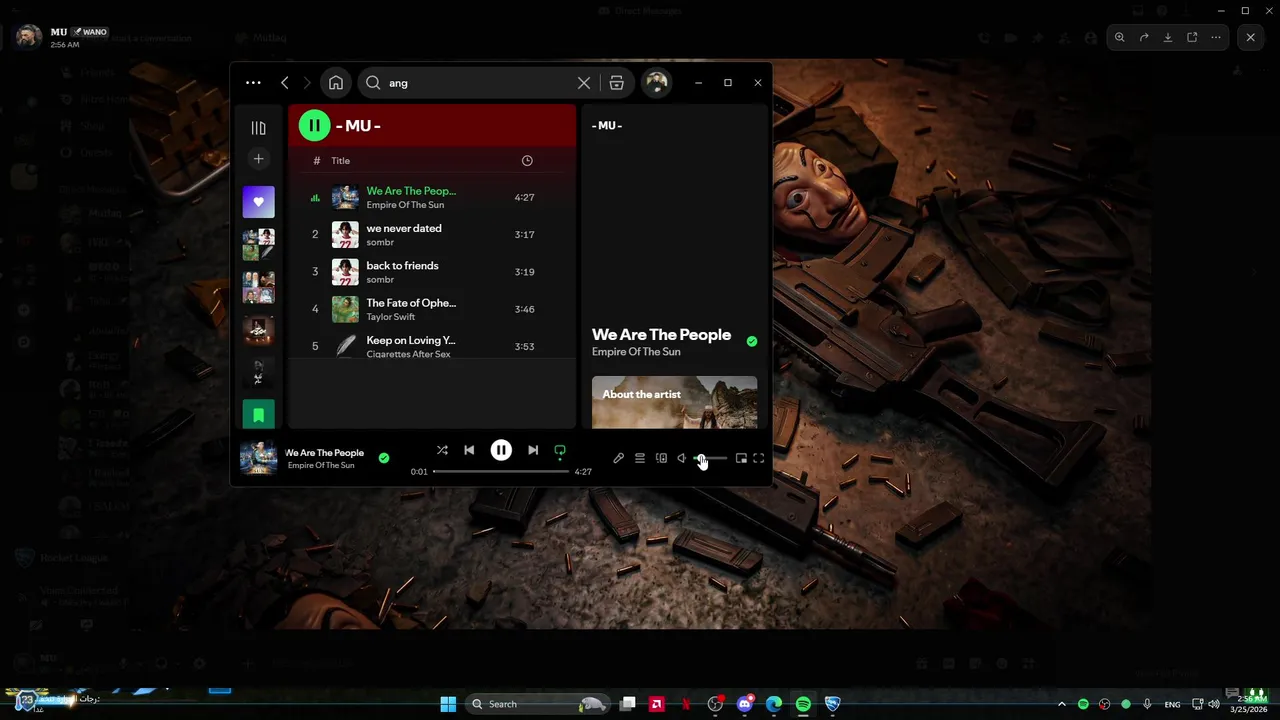Show hidden system tray icons chevron
This screenshot has width=1280, height=720.
click(1062, 704)
